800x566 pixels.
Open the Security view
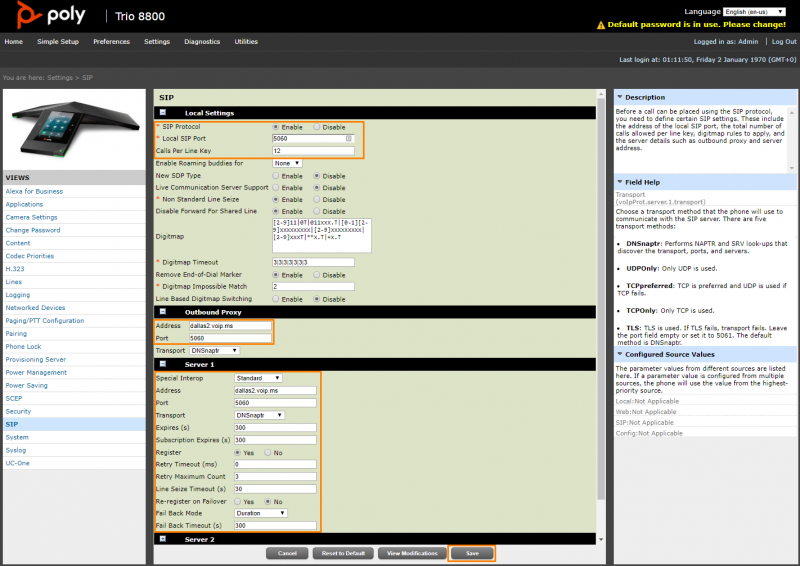click(x=18, y=411)
